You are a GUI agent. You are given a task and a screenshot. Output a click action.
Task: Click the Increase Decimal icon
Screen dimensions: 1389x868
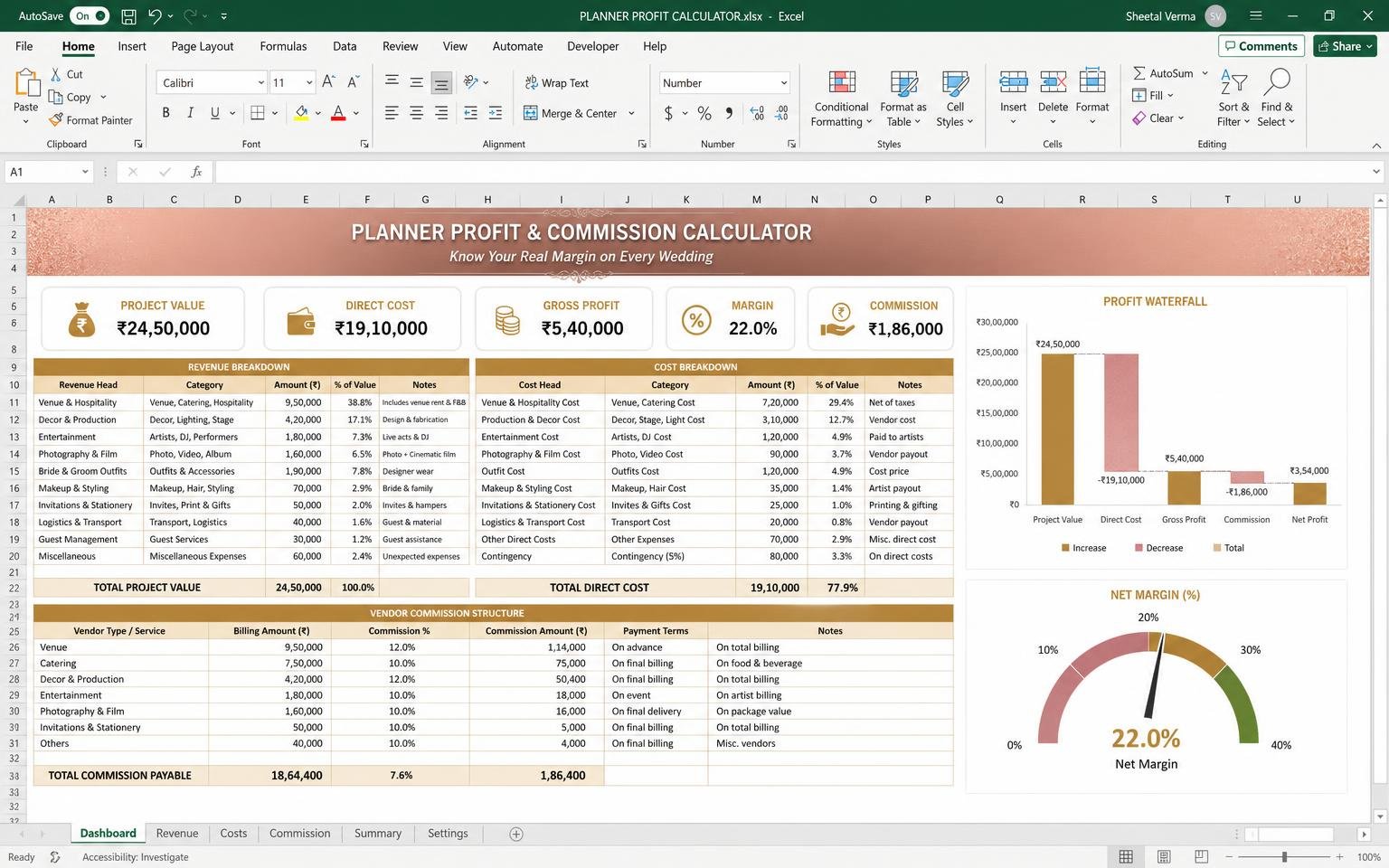757,113
